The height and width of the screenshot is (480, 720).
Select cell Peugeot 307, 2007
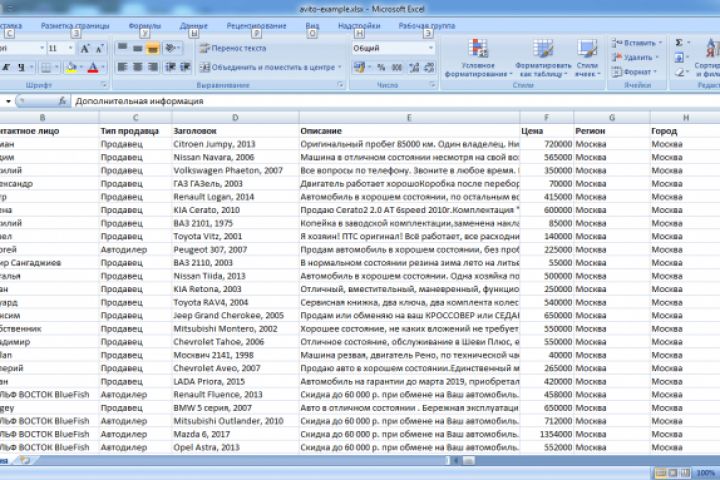coord(235,249)
